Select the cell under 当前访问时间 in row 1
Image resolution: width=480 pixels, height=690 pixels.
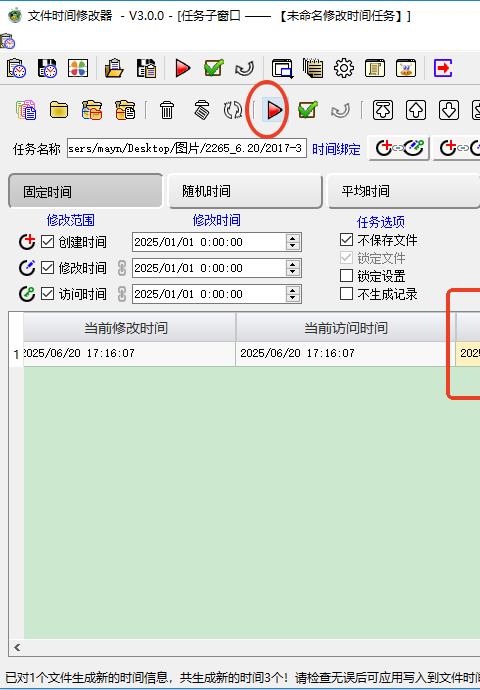pyautogui.click(x=346, y=353)
